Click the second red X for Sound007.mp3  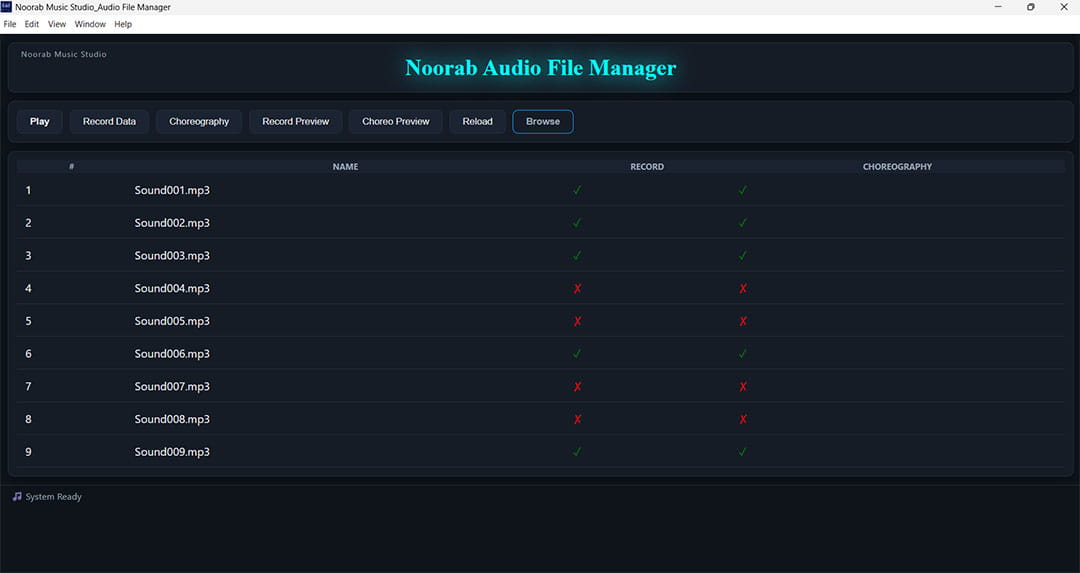[742, 386]
